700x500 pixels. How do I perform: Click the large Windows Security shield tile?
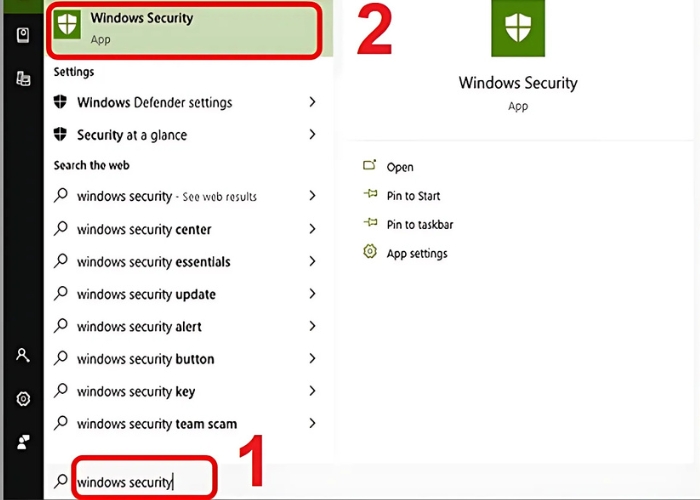[x=517, y=31]
